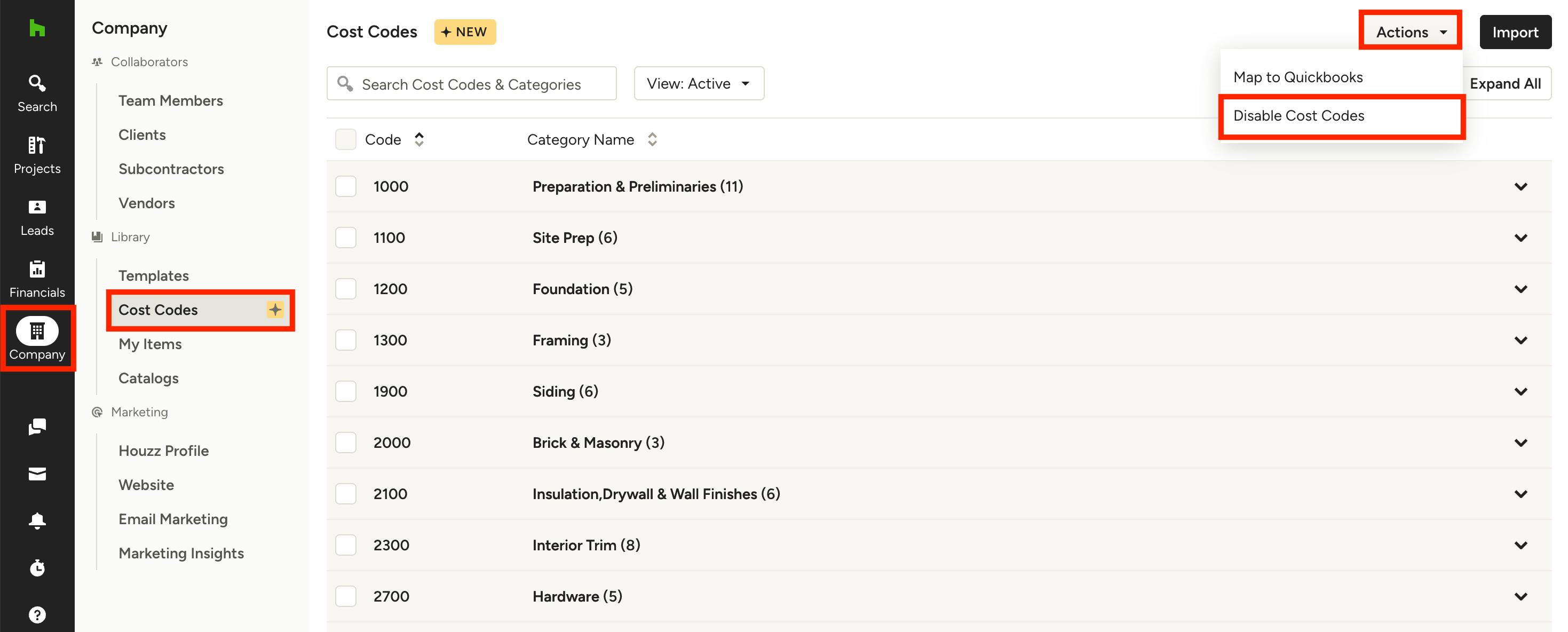The image size is (1568, 632).
Task: Check the 1000 Preparation & Preliminaries checkbox
Action: click(x=346, y=186)
